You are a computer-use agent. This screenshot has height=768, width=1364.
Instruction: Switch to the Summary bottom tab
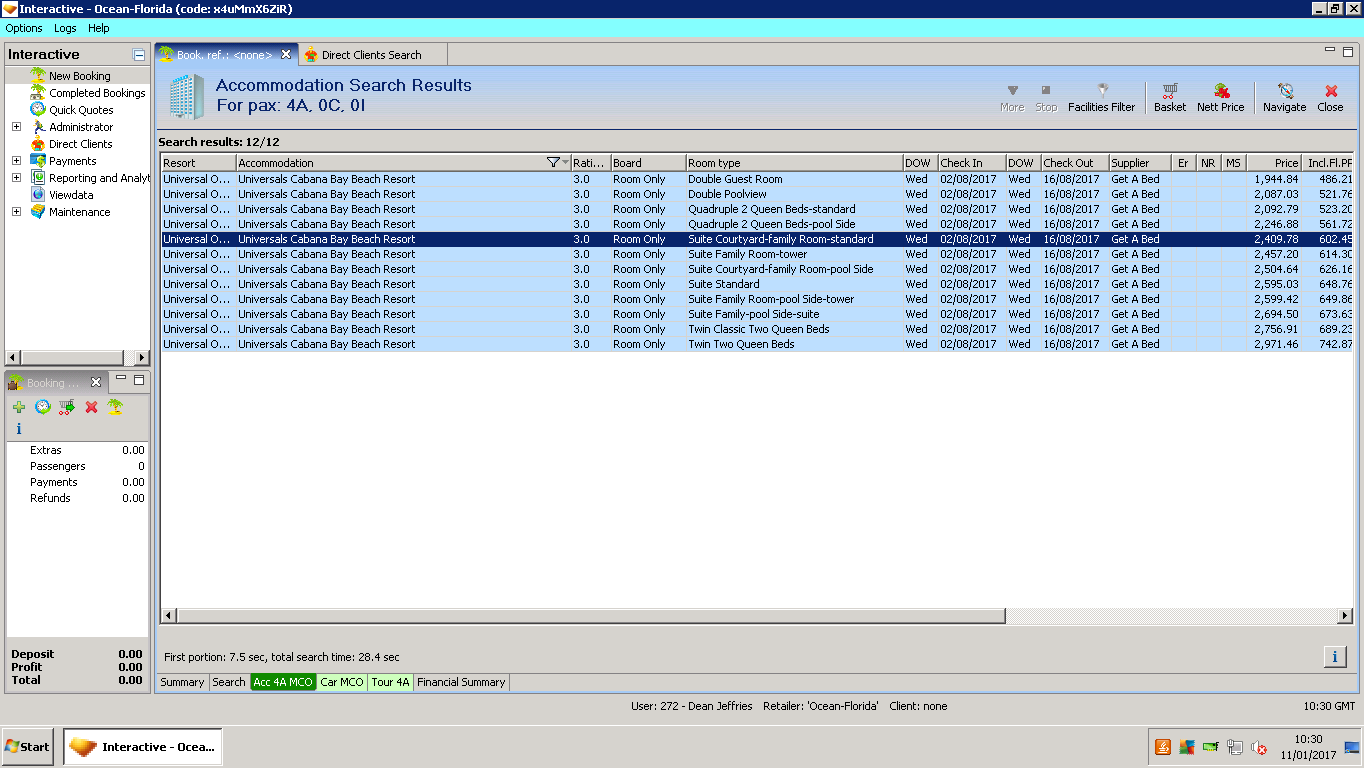click(182, 682)
